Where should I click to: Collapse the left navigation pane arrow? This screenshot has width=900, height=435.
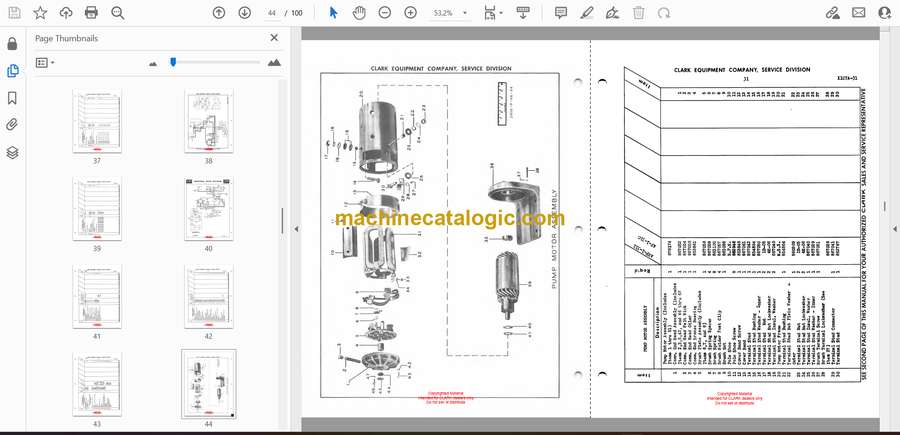click(296, 229)
